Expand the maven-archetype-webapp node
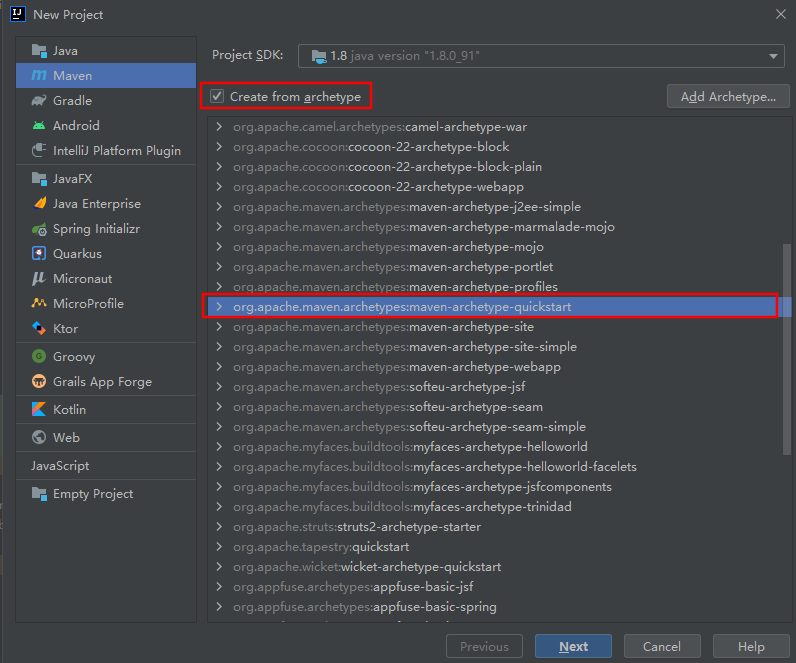This screenshot has height=663, width=796. [219, 367]
